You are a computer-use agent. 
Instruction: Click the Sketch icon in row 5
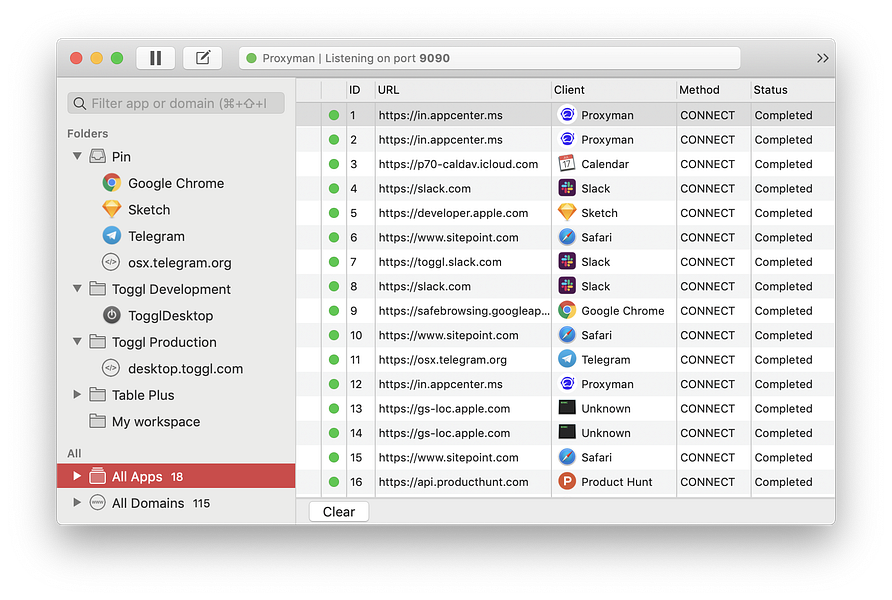click(567, 213)
